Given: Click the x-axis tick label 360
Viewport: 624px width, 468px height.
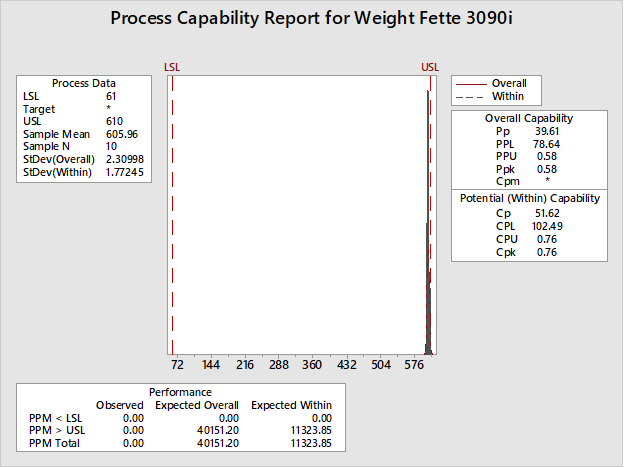Looking at the screenshot, I should pos(312,365).
